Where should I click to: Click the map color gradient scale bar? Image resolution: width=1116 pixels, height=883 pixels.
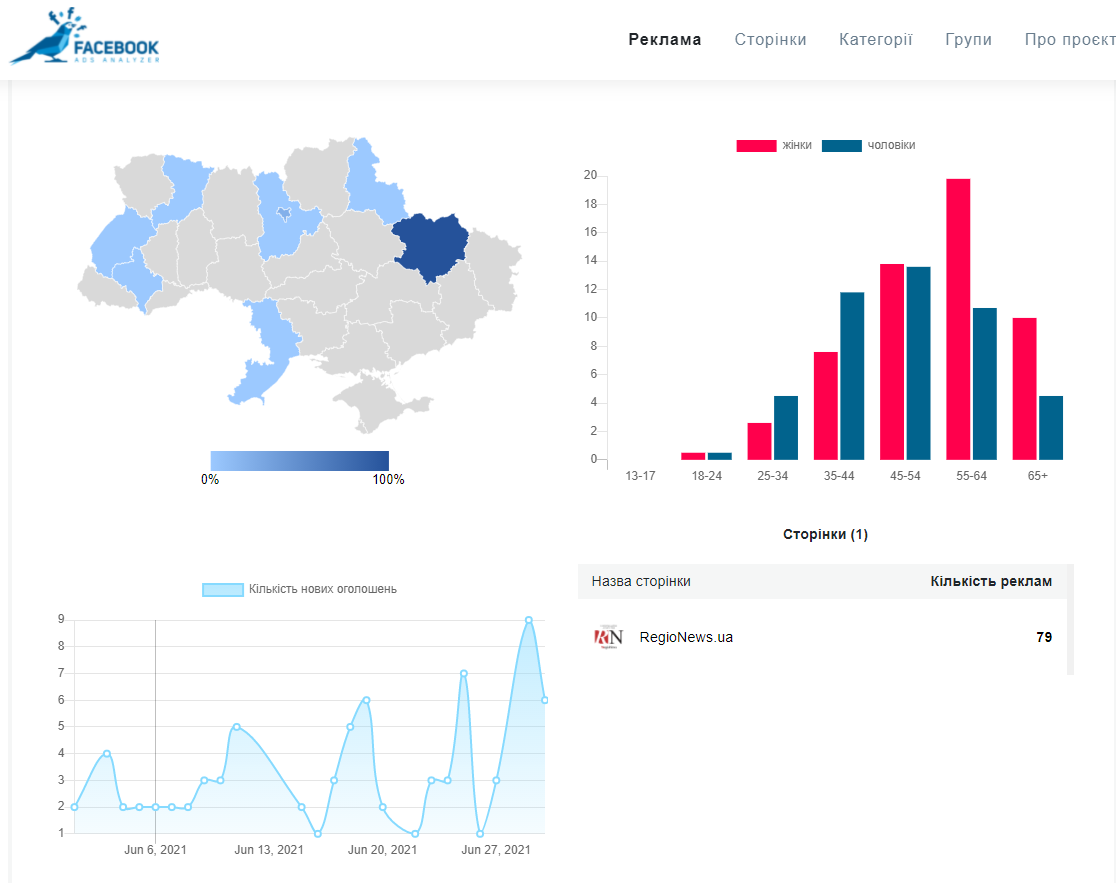click(x=299, y=460)
